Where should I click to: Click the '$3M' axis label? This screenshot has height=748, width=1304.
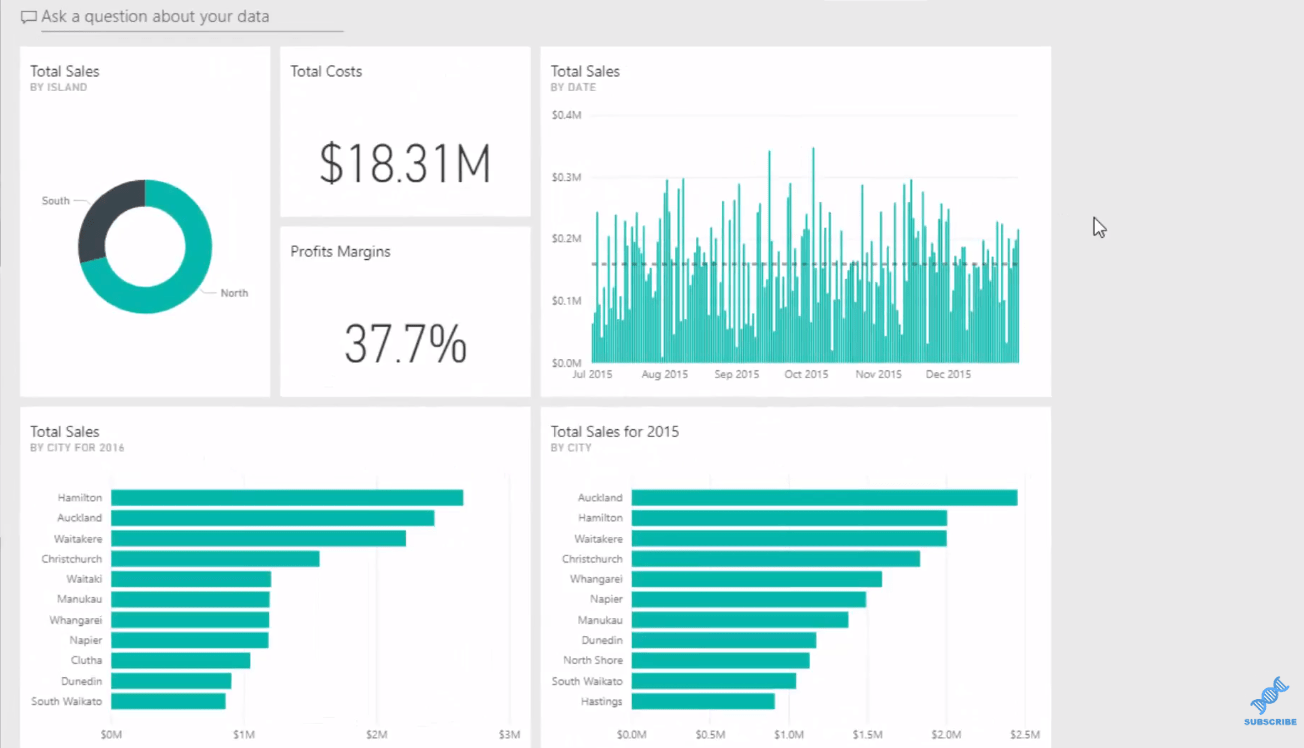point(509,735)
